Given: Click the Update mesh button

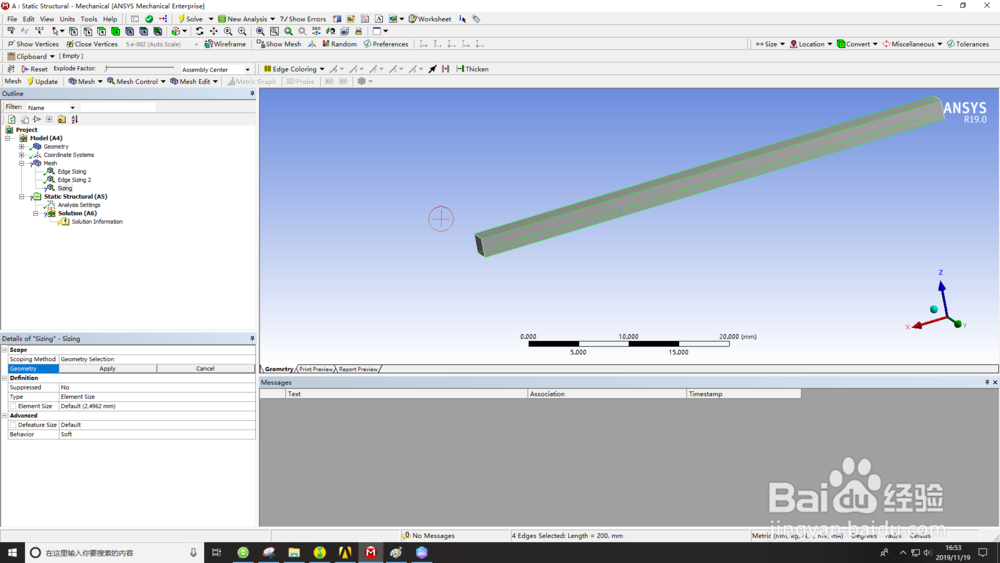Looking at the screenshot, I should point(42,82).
